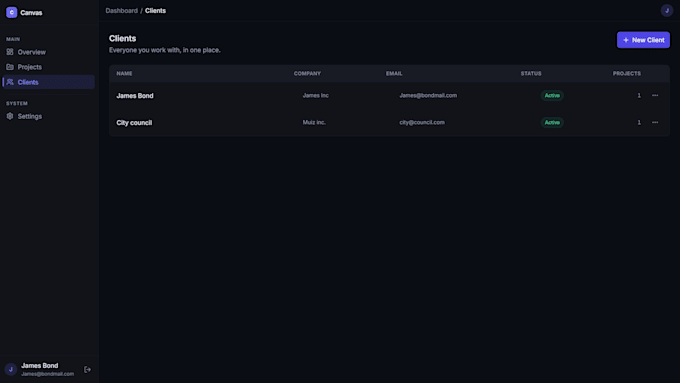Click the Overview grid icon
Viewport: 680px width, 383px height.
tap(10, 52)
